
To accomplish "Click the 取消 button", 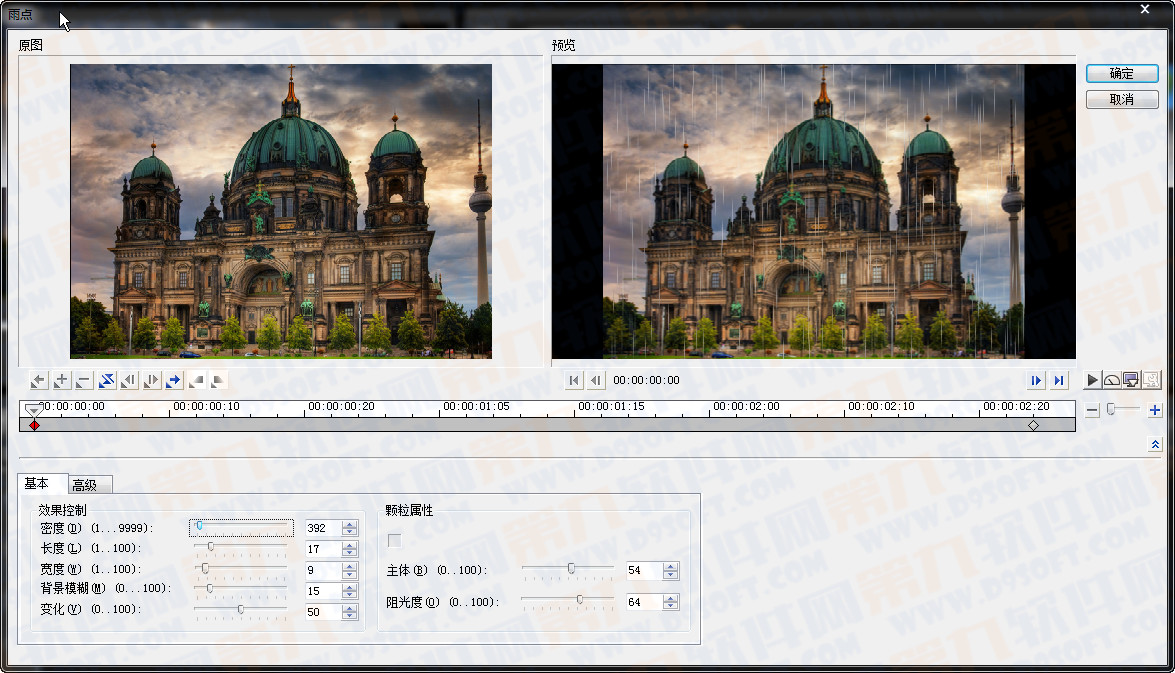I will (x=1122, y=99).
